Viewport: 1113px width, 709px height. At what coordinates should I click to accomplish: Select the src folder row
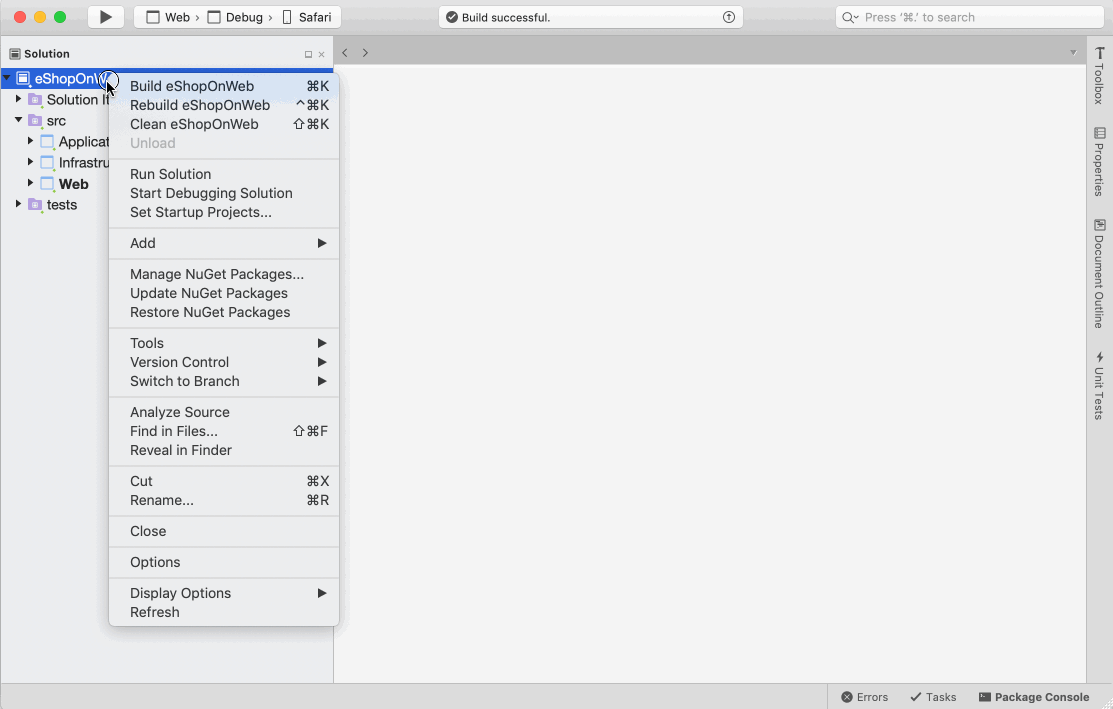click(56, 121)
